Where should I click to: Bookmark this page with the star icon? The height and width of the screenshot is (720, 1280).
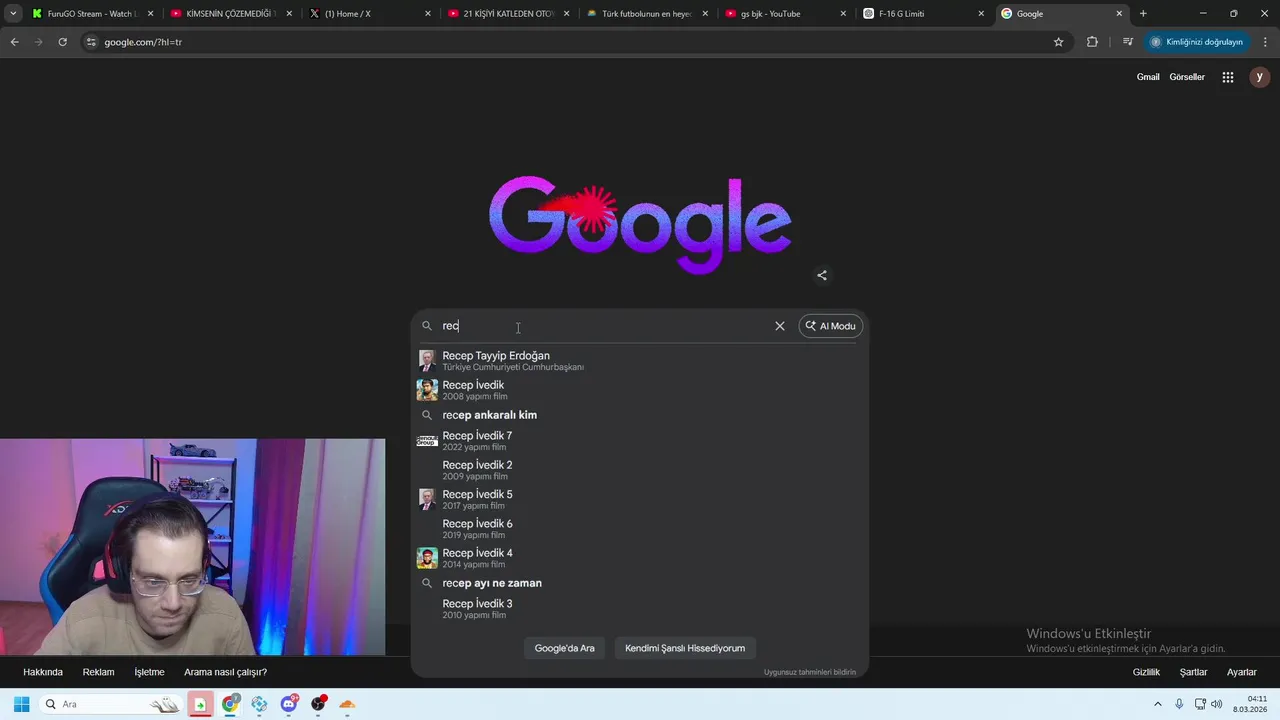[x=1058, y=42]
